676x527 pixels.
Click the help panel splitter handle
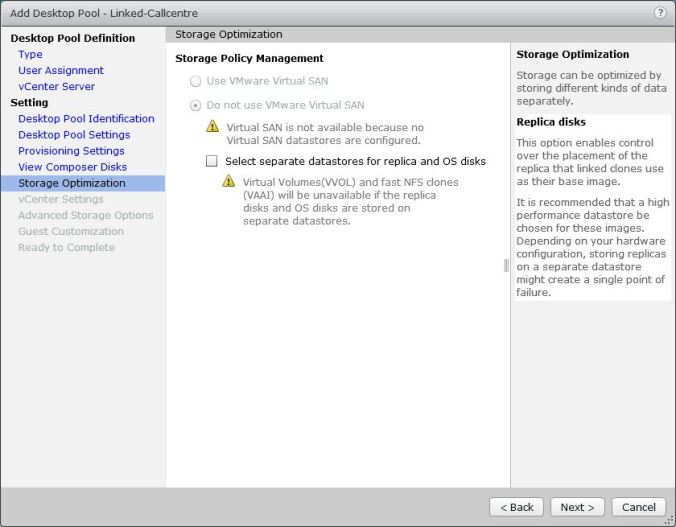(506, 266)
